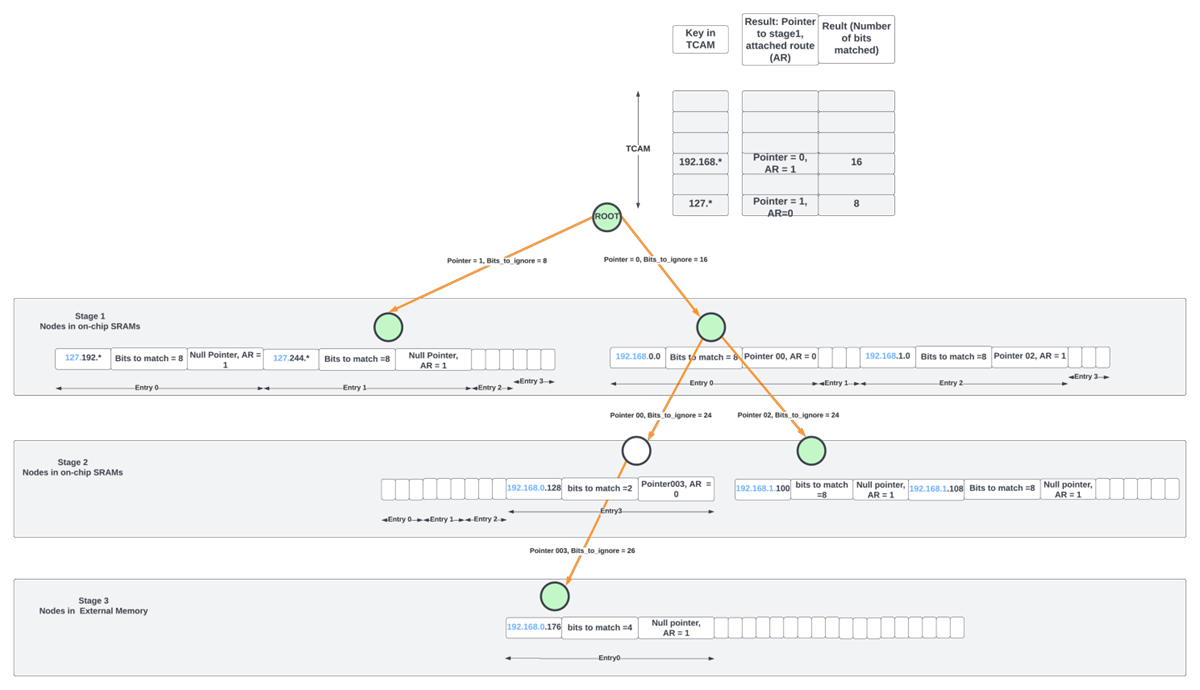Viewport: 1200px width, 690px height.
Task: Click the green node in Stage 3
Action: tap(555, 596)
